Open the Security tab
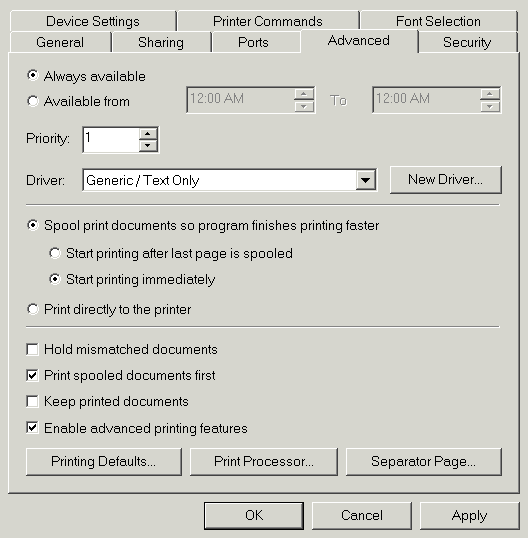528x538 pixels. (x=467, y=42)
